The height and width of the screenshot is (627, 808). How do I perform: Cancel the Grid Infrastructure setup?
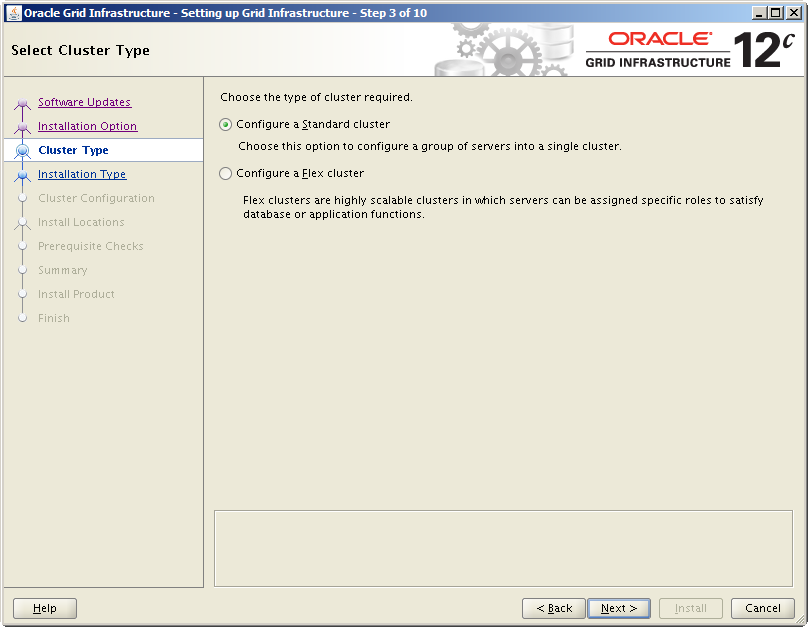pos(762,608)
